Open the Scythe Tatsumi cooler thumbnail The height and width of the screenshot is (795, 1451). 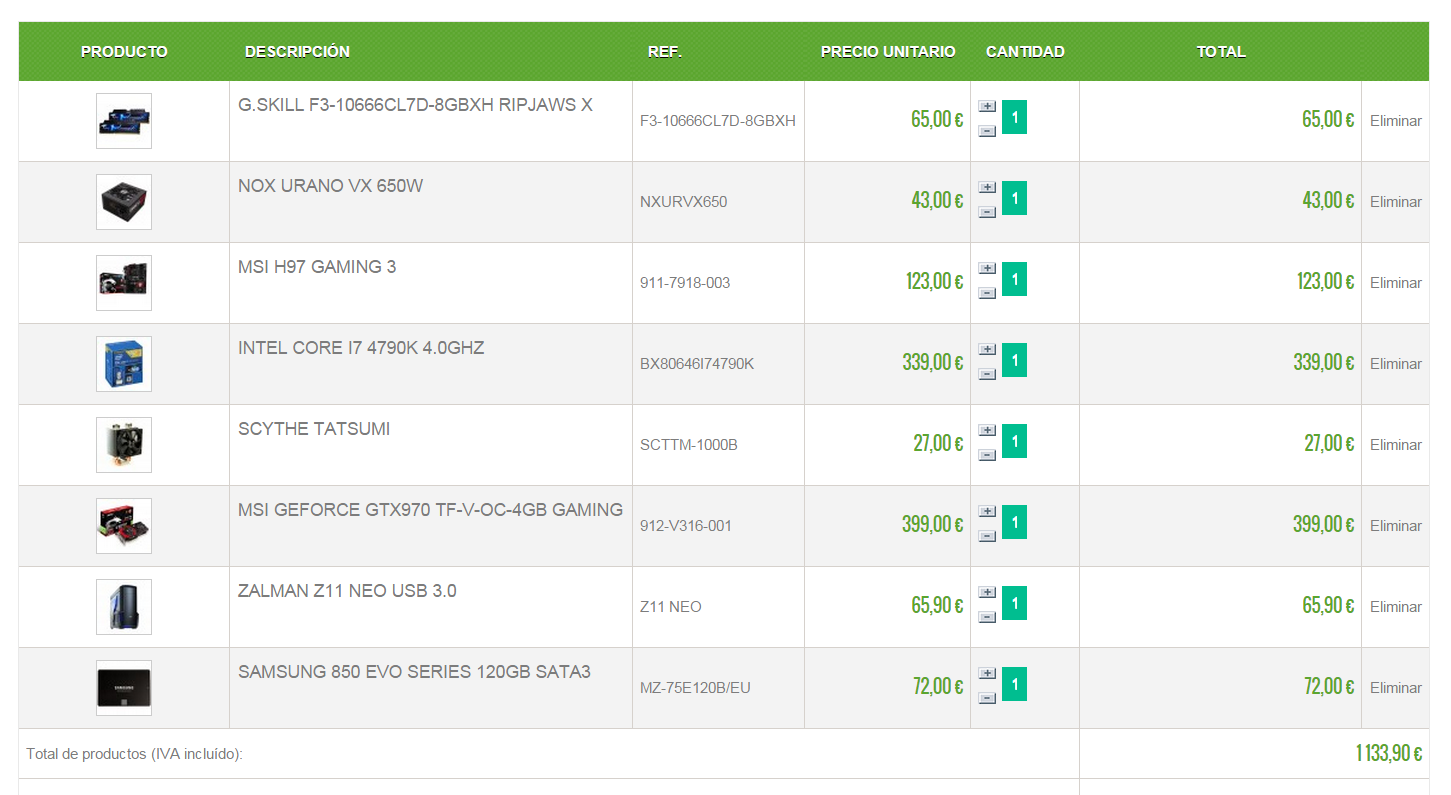(x=124, y=445)
